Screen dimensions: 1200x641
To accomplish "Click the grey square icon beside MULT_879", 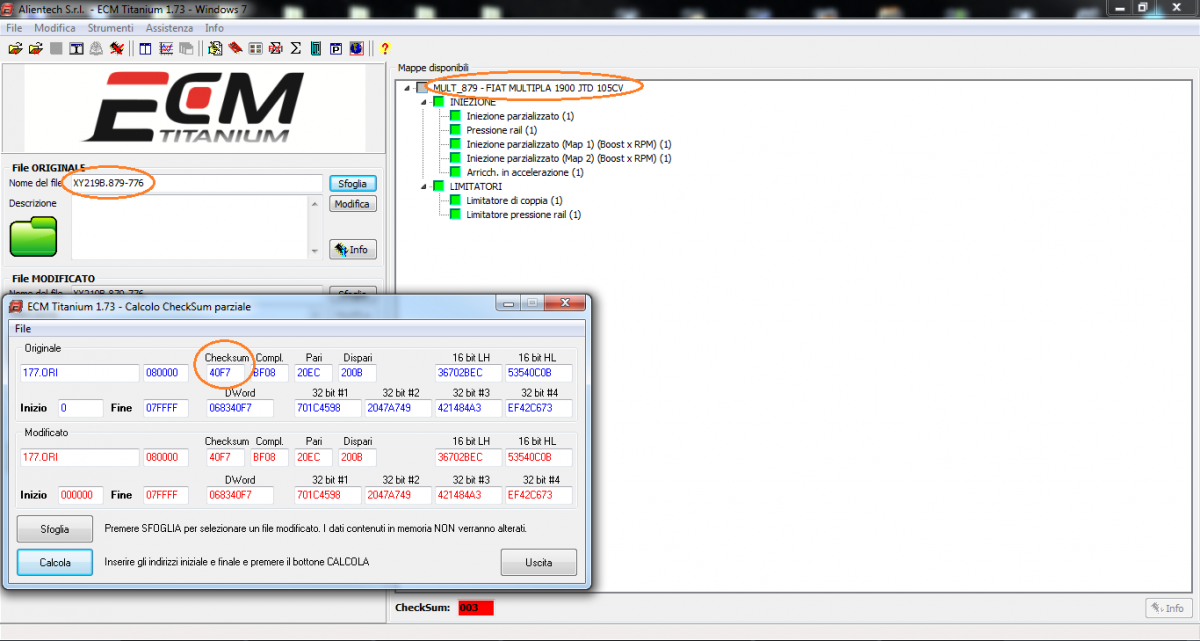I will point(422,88).
